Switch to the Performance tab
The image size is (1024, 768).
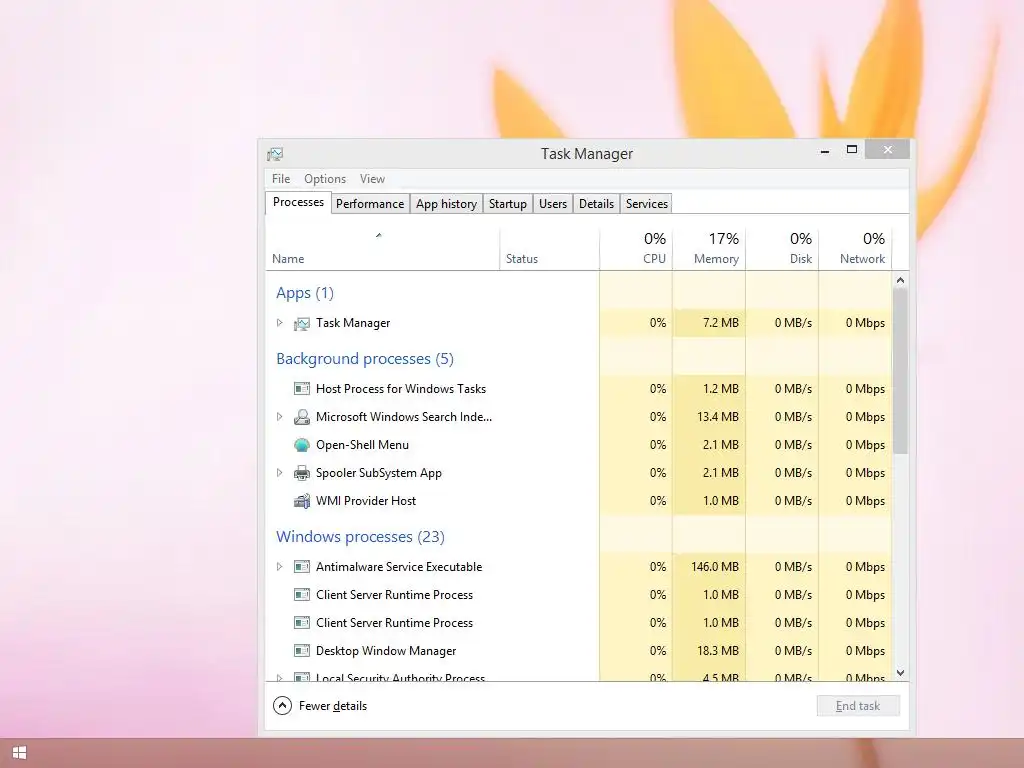tap(370, 204)
